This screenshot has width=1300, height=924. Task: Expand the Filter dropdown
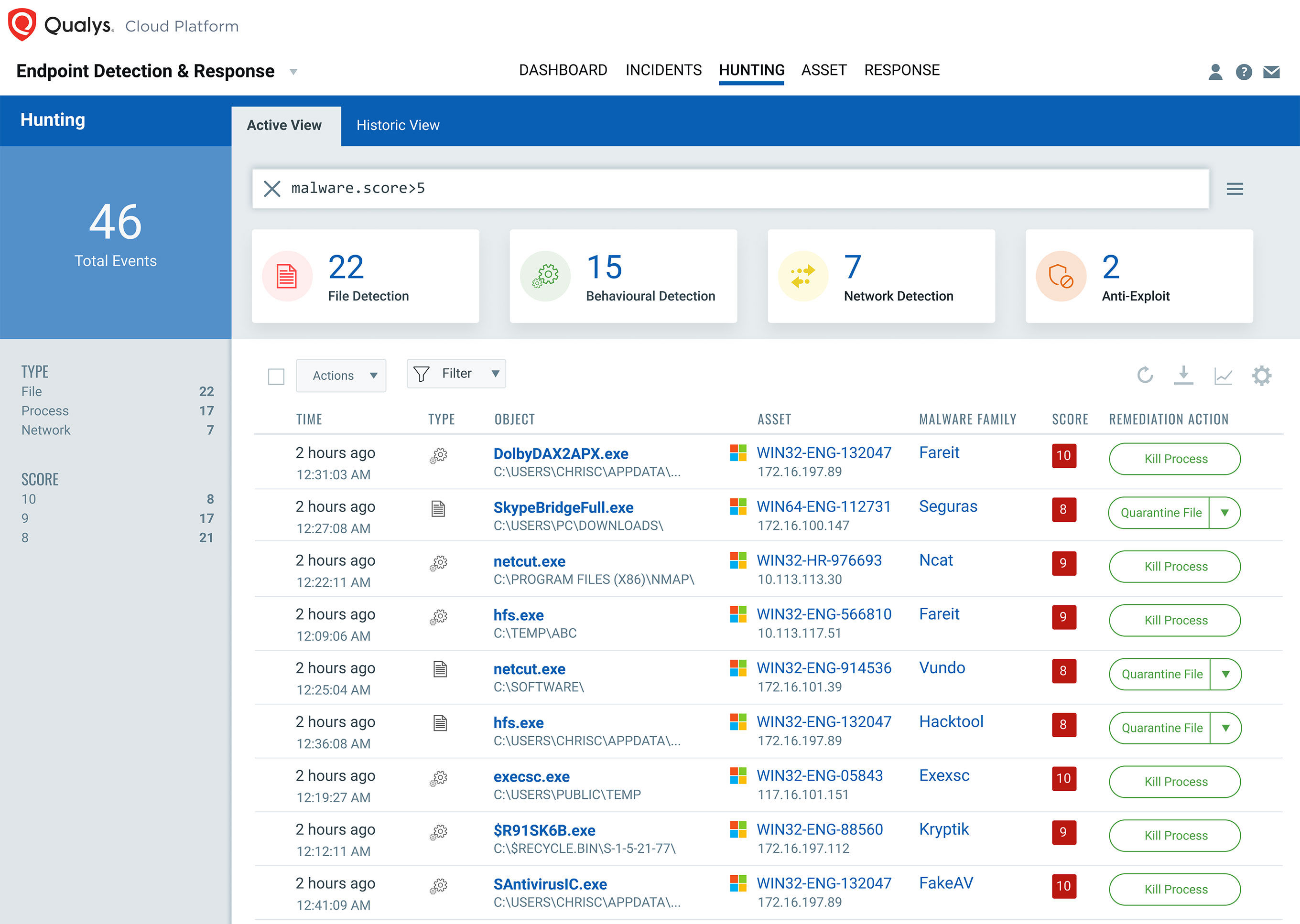point(456,374)
